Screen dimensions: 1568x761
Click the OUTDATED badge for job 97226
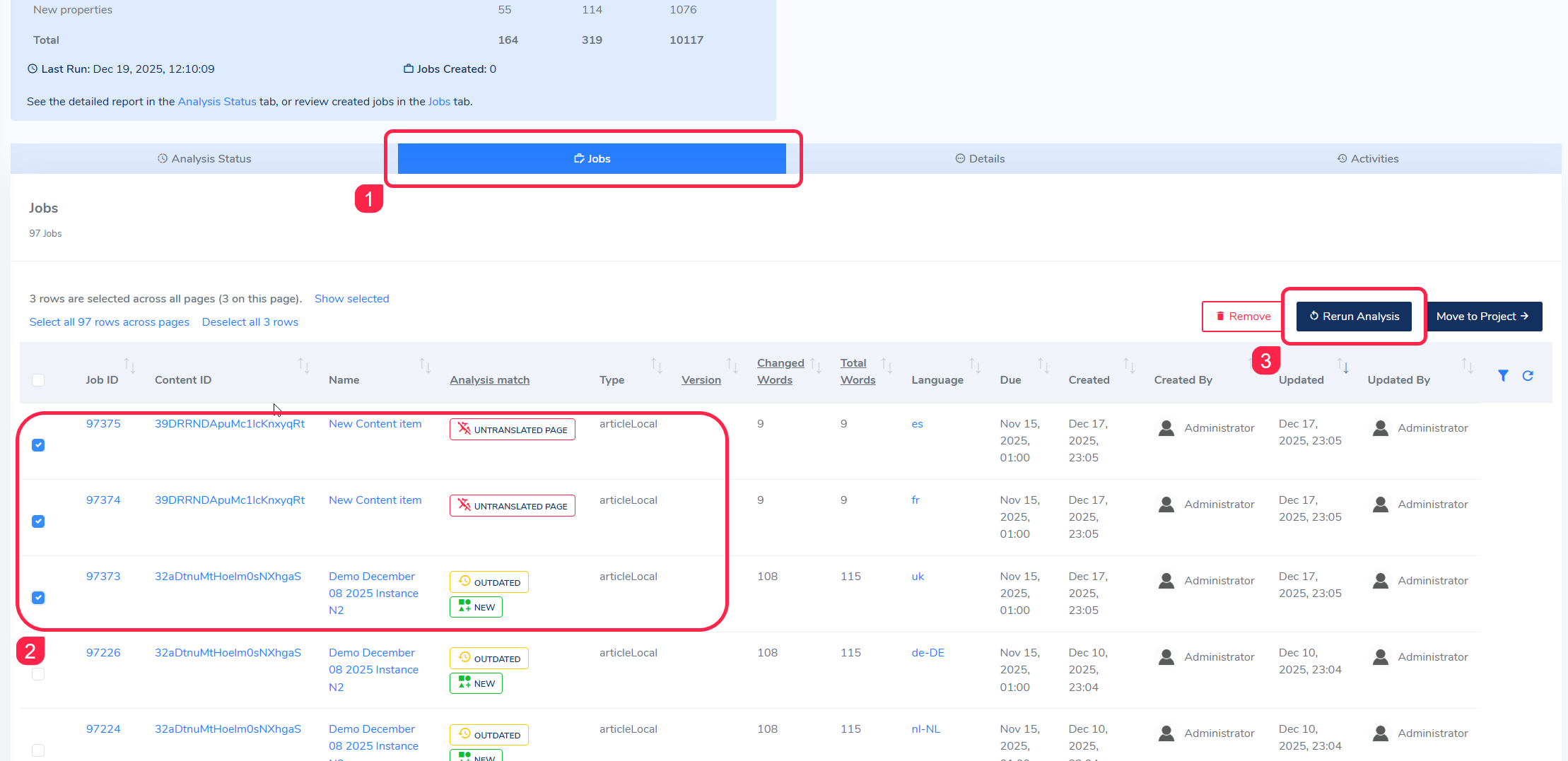489,659
